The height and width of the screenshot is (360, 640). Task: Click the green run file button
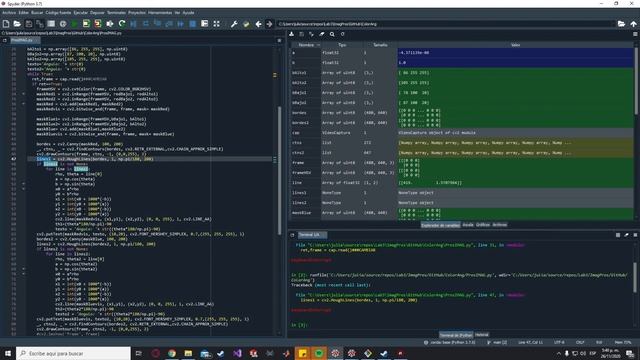[x=74, y=24]
